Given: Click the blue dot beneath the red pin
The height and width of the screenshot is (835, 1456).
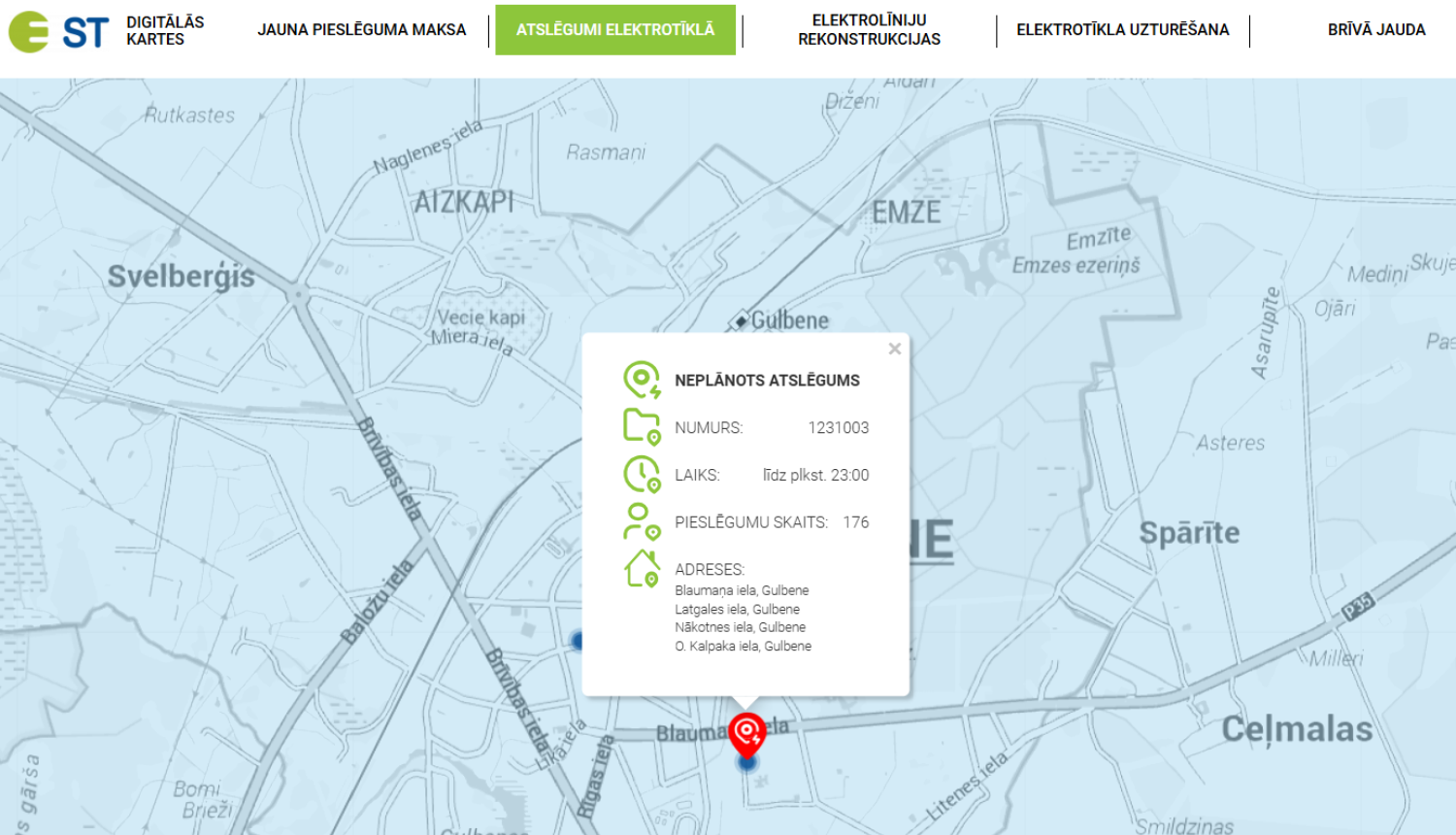Looking at the screenshot, I should pos(746,763).
